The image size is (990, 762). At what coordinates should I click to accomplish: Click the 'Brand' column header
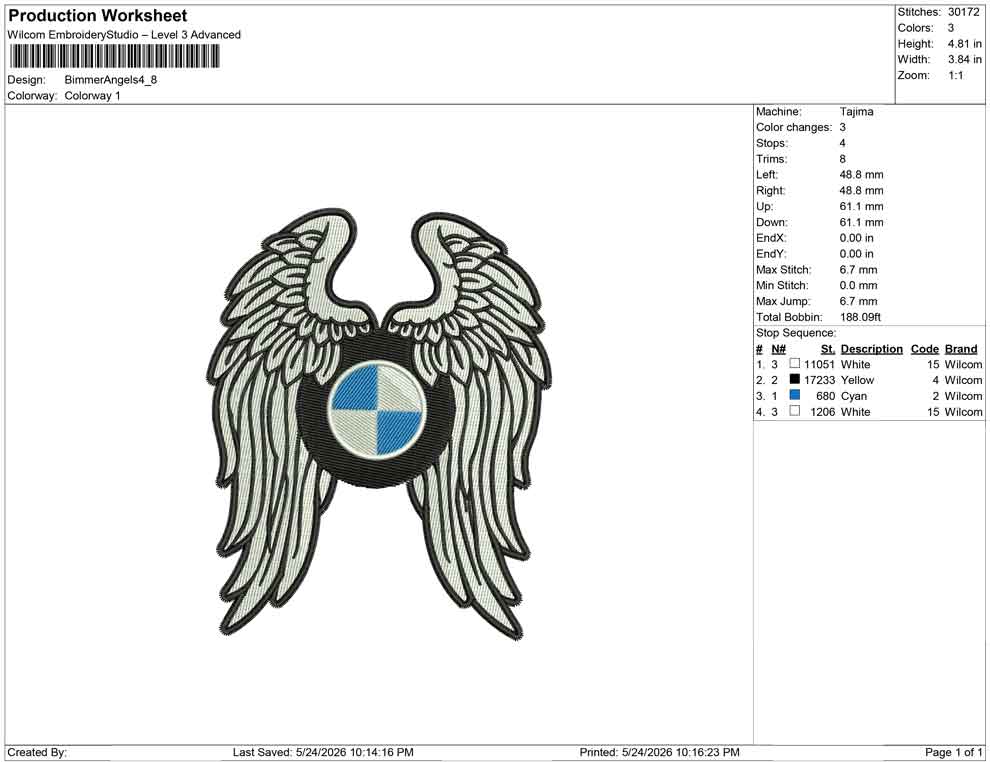[961, 349]
